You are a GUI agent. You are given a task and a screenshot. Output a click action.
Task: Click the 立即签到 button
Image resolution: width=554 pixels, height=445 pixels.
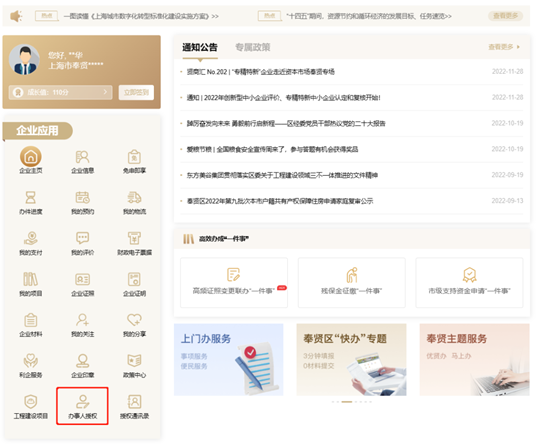(136, 92)
